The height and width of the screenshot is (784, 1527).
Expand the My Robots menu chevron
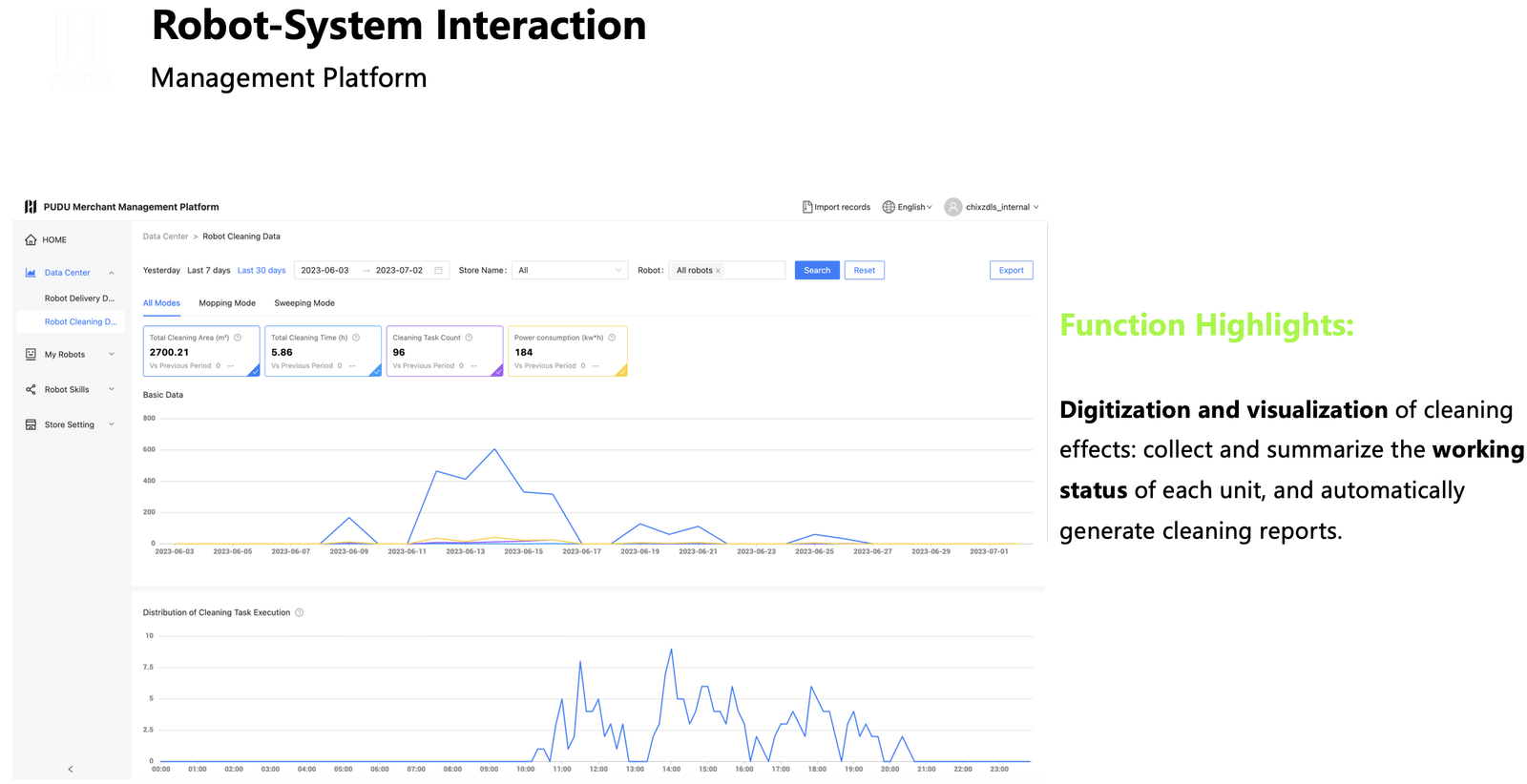[112, 355]
